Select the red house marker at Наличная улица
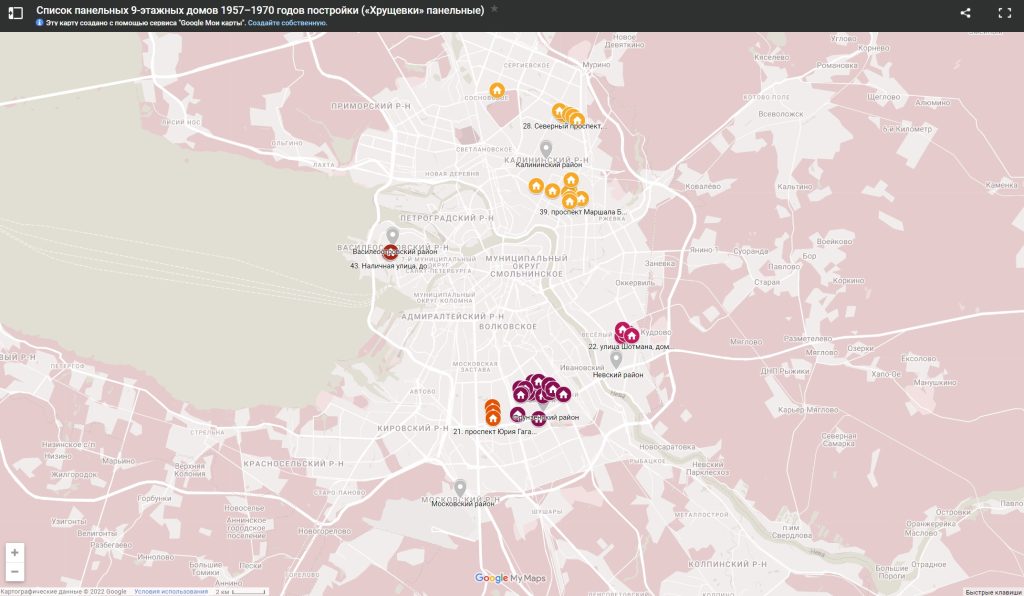 pos(390,252)
